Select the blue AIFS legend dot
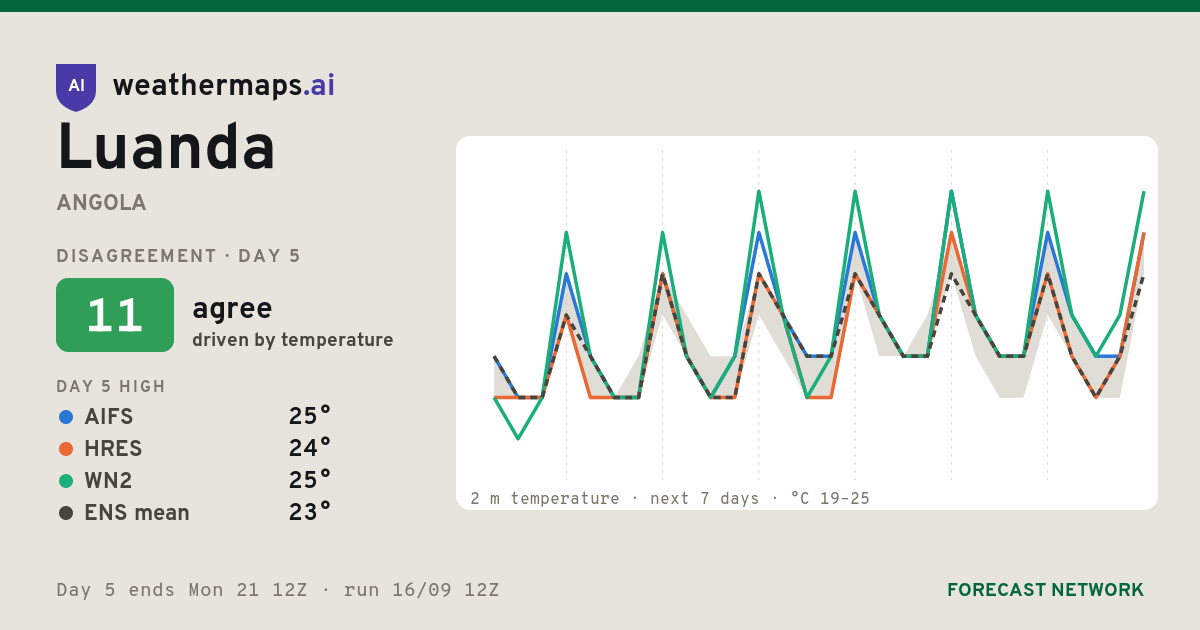This screenshot has height=630, width=1200. click(x=66, y=417)
